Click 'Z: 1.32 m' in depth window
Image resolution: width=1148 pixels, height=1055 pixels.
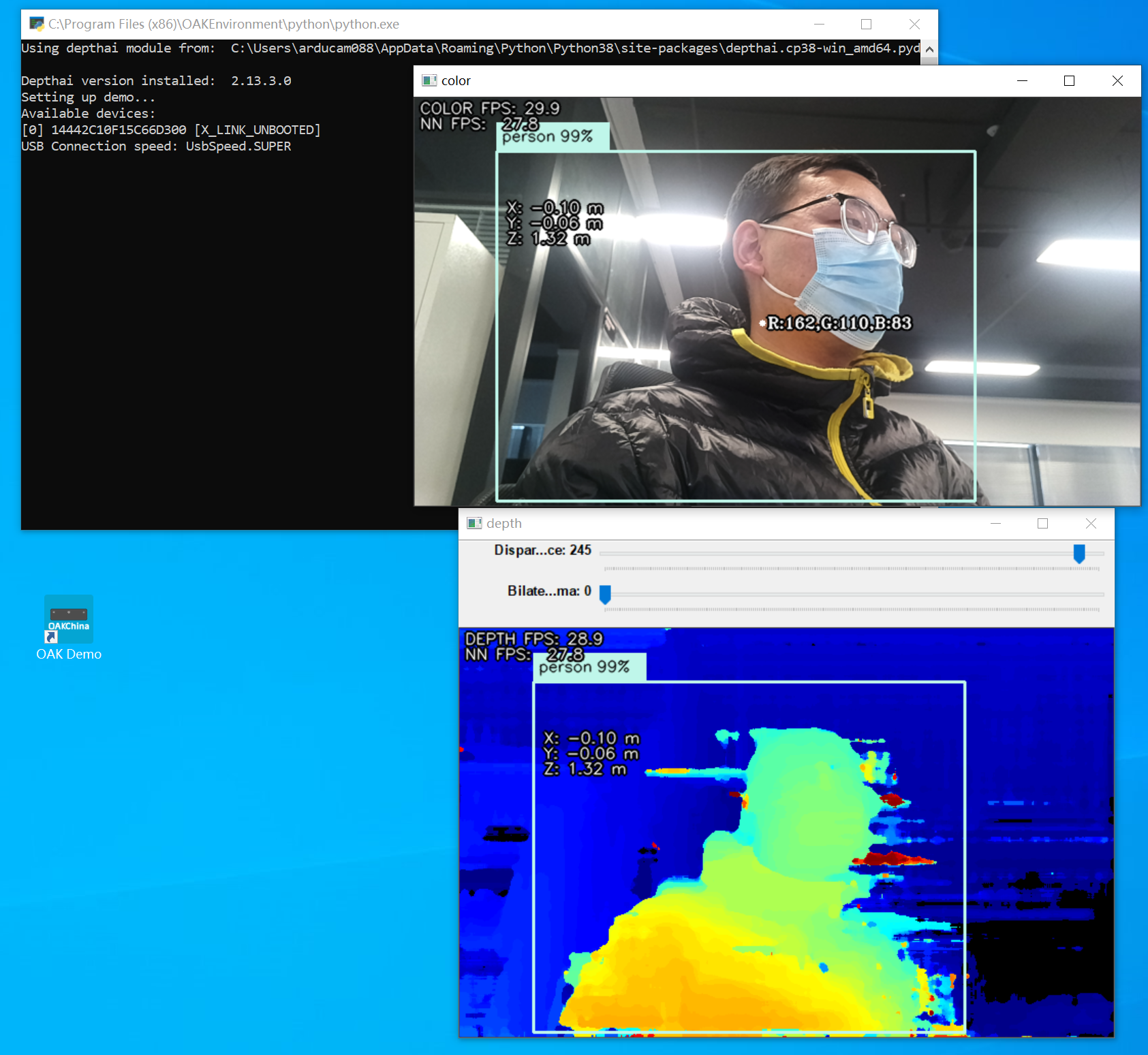click(585, 769)
